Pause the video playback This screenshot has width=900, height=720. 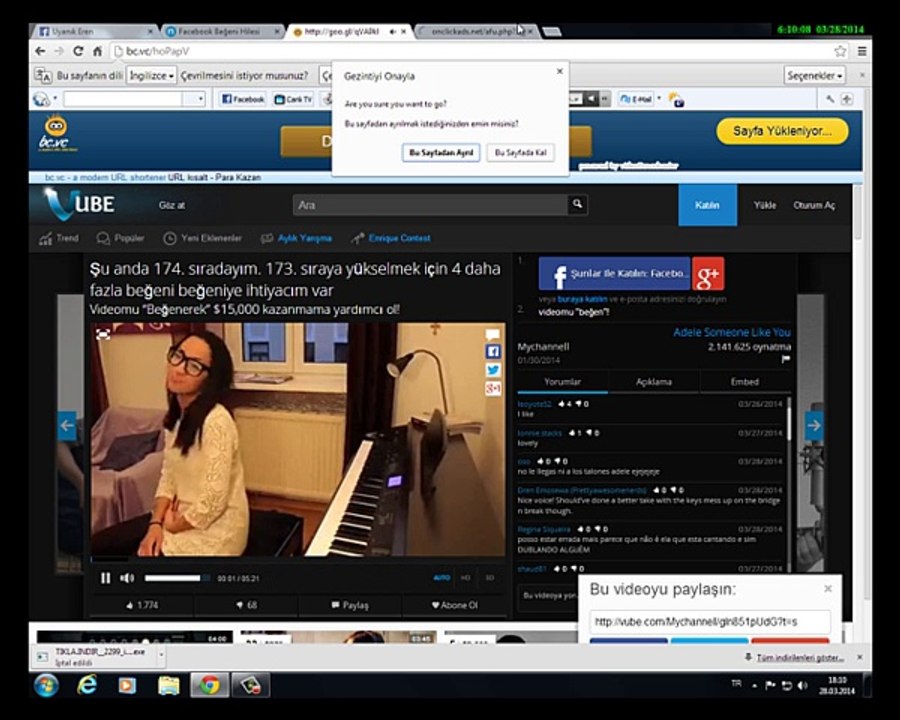[x=106, y=578]
